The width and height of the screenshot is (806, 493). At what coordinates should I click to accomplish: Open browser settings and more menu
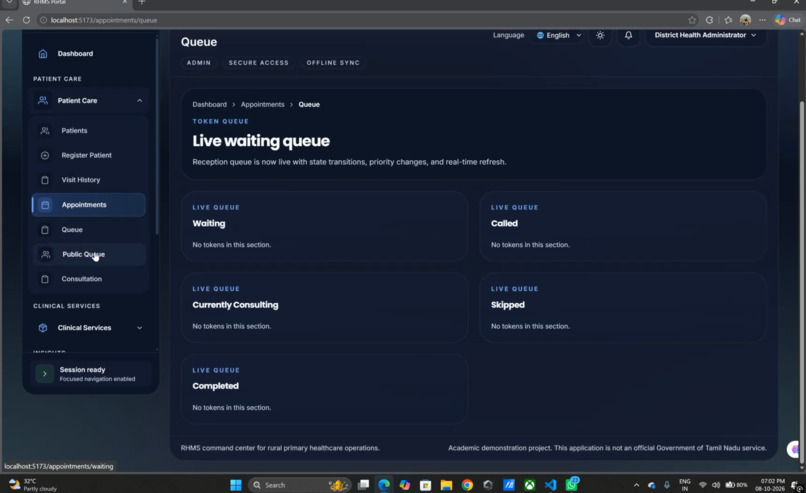tap(762, 20)
